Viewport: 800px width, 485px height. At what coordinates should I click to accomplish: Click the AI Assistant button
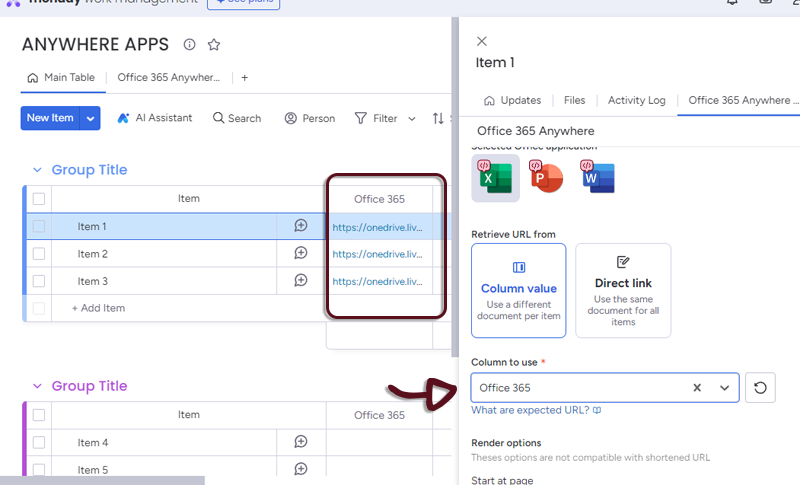click(x=154, y=118)
